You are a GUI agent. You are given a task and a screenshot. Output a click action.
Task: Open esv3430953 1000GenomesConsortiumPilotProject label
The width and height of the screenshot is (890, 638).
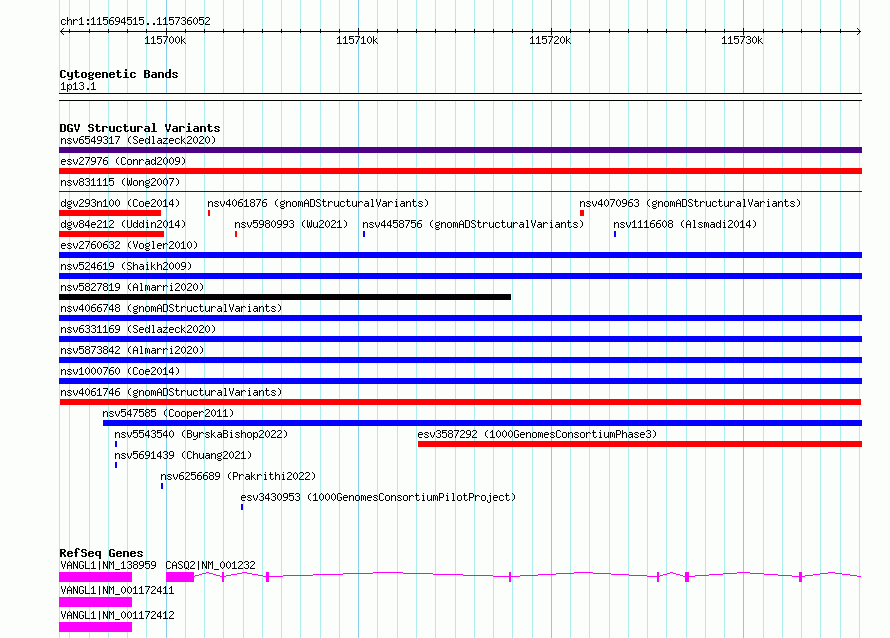pos(378,497)
